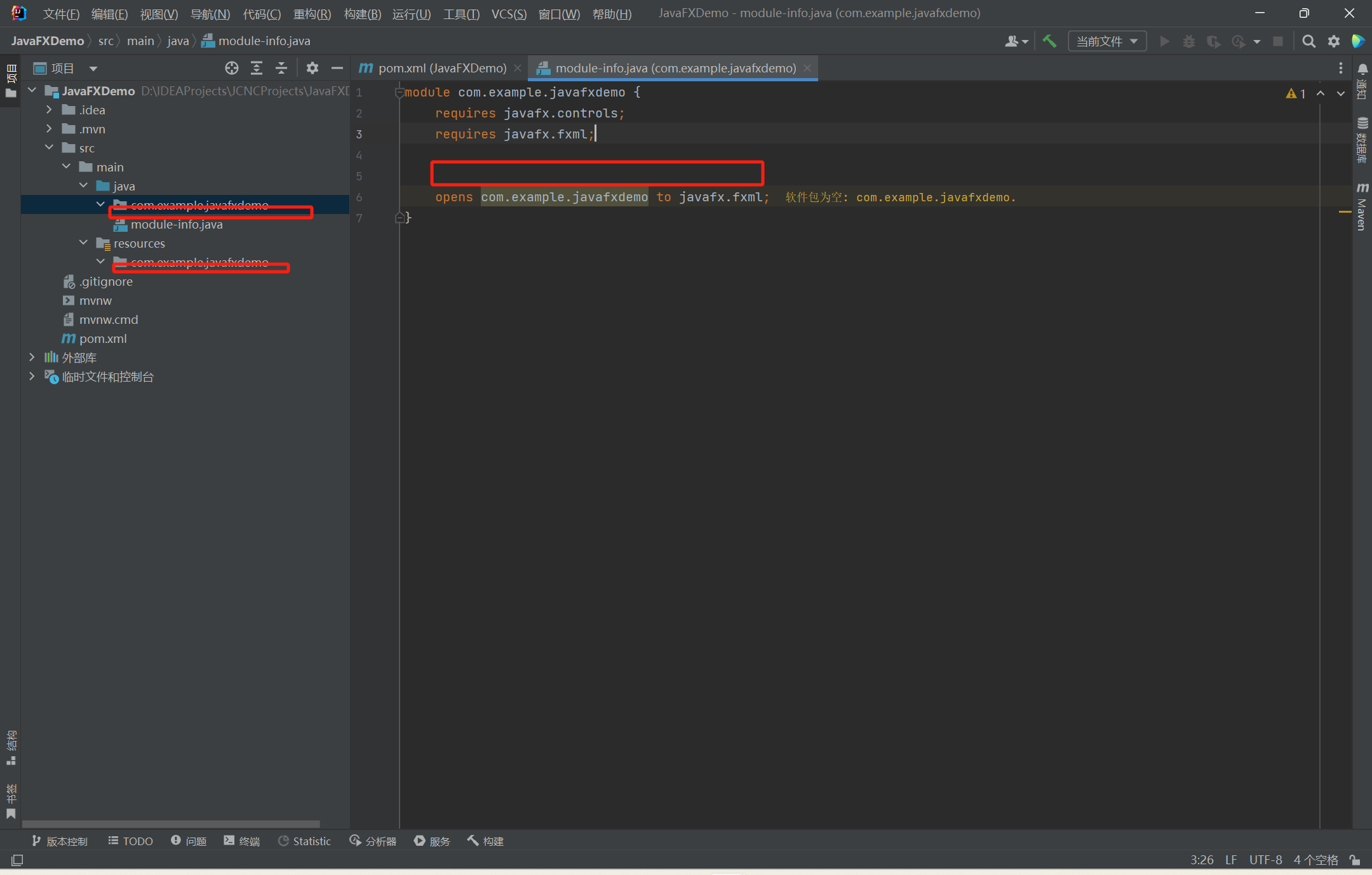Click the Select Opened File target icon

pyautogui.click(x=232, y=68)
